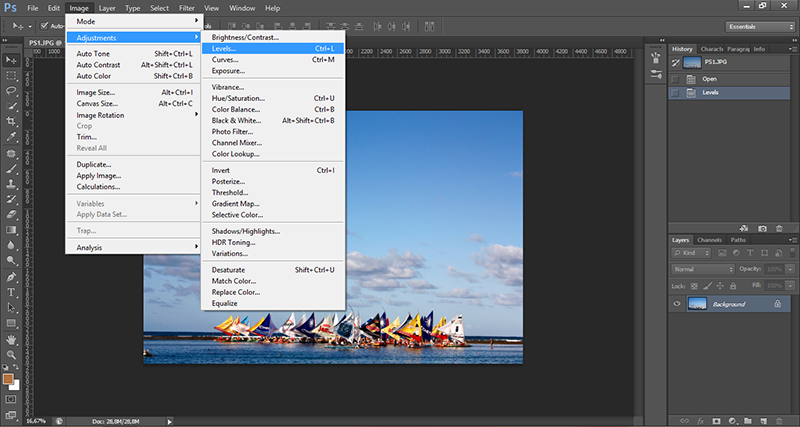Select the Eyedropper tool
The width and height of the screenshot is (800, 427).
(x=11, y=137)
